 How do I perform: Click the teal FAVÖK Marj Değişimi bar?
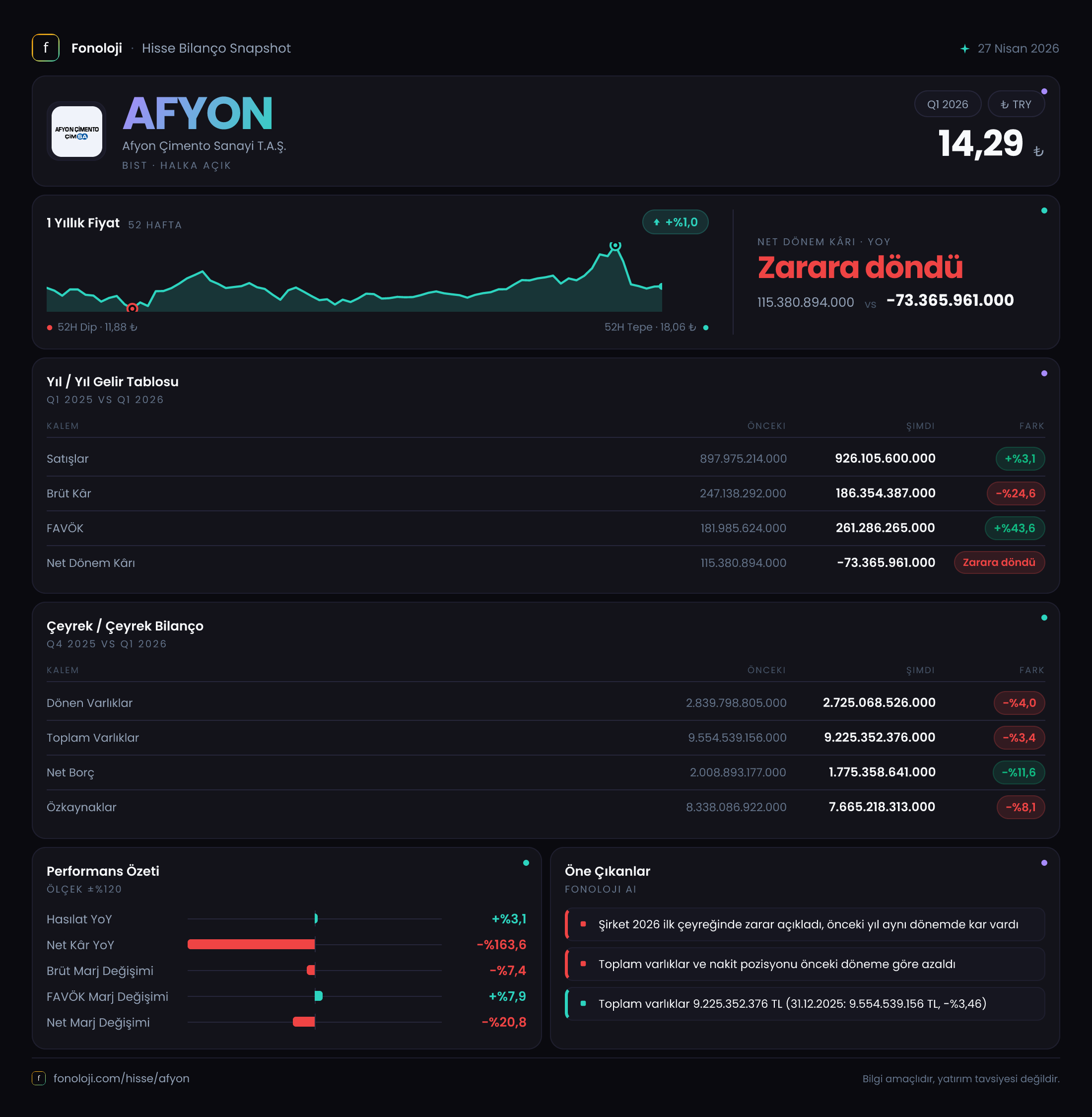click(319, 996)
